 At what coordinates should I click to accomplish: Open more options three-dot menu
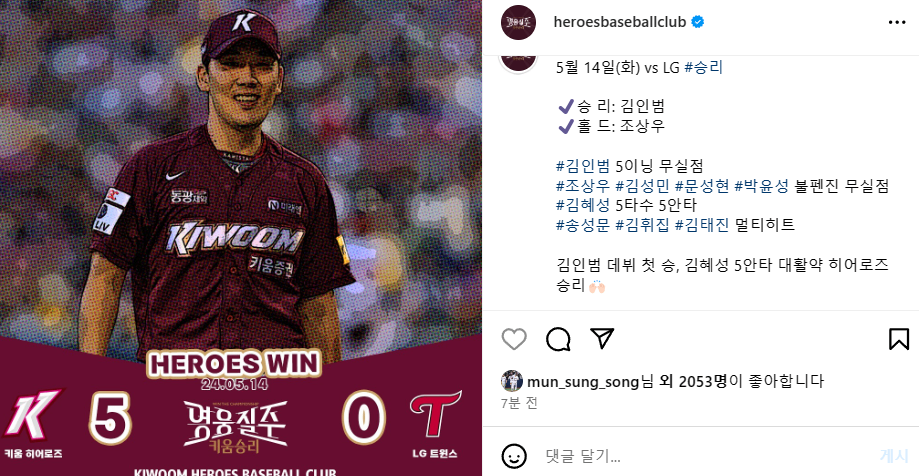897,22
